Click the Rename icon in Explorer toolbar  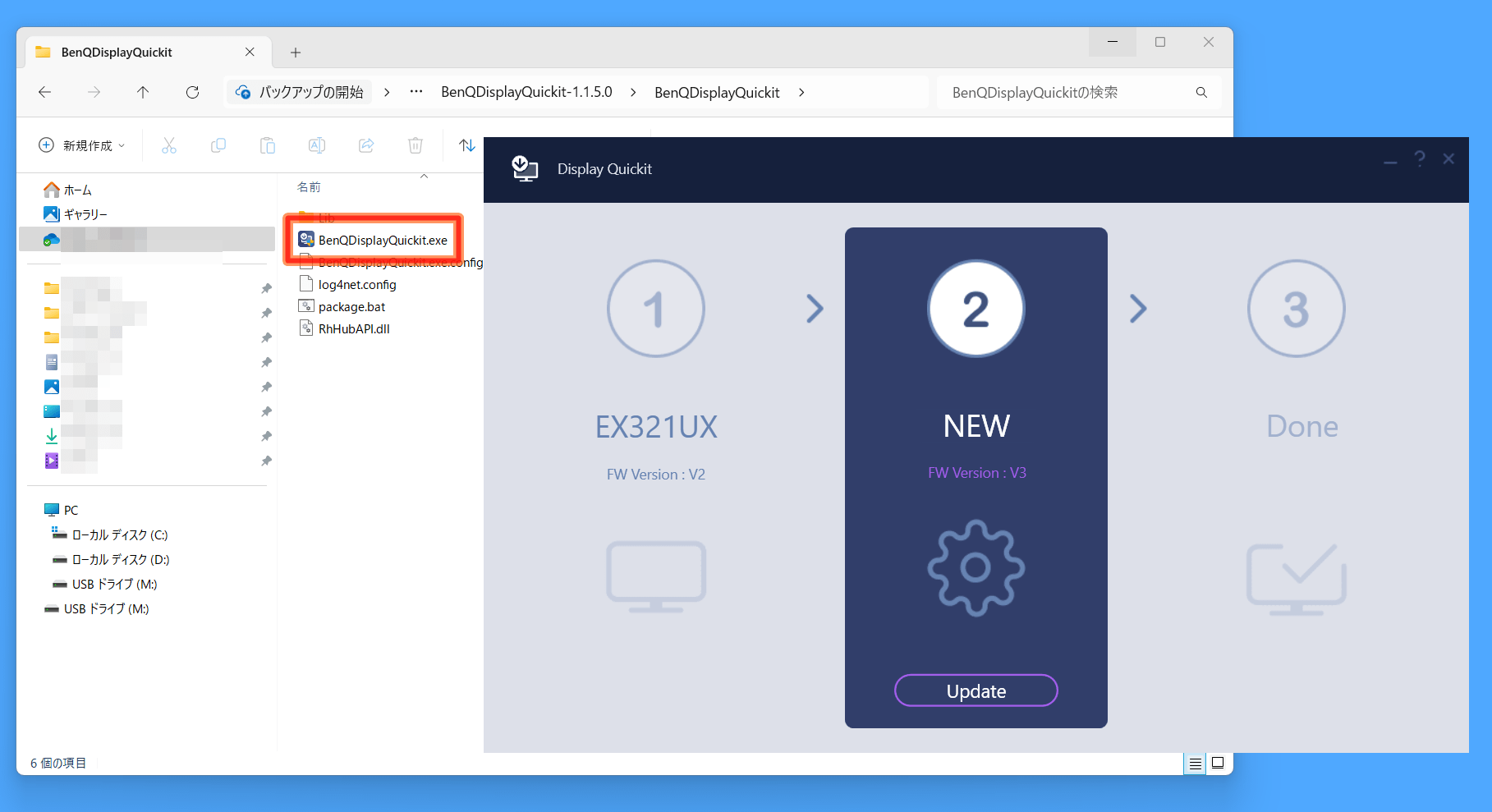click(x=317, y=145)
